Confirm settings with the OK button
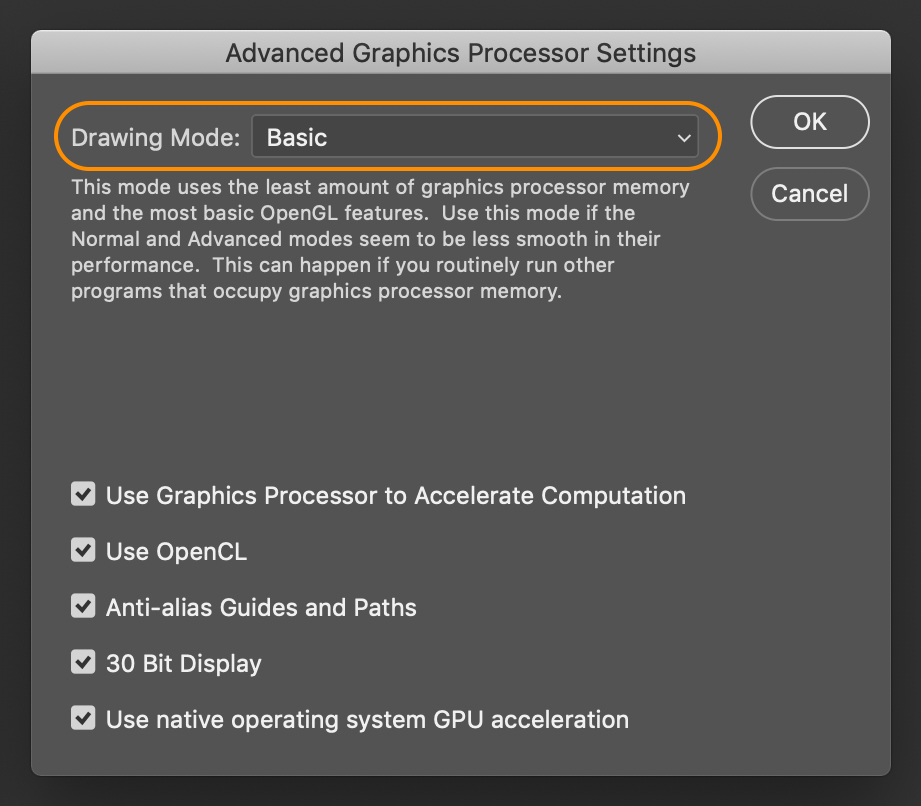This screenshot has height=806, width=921. [810, 122]
